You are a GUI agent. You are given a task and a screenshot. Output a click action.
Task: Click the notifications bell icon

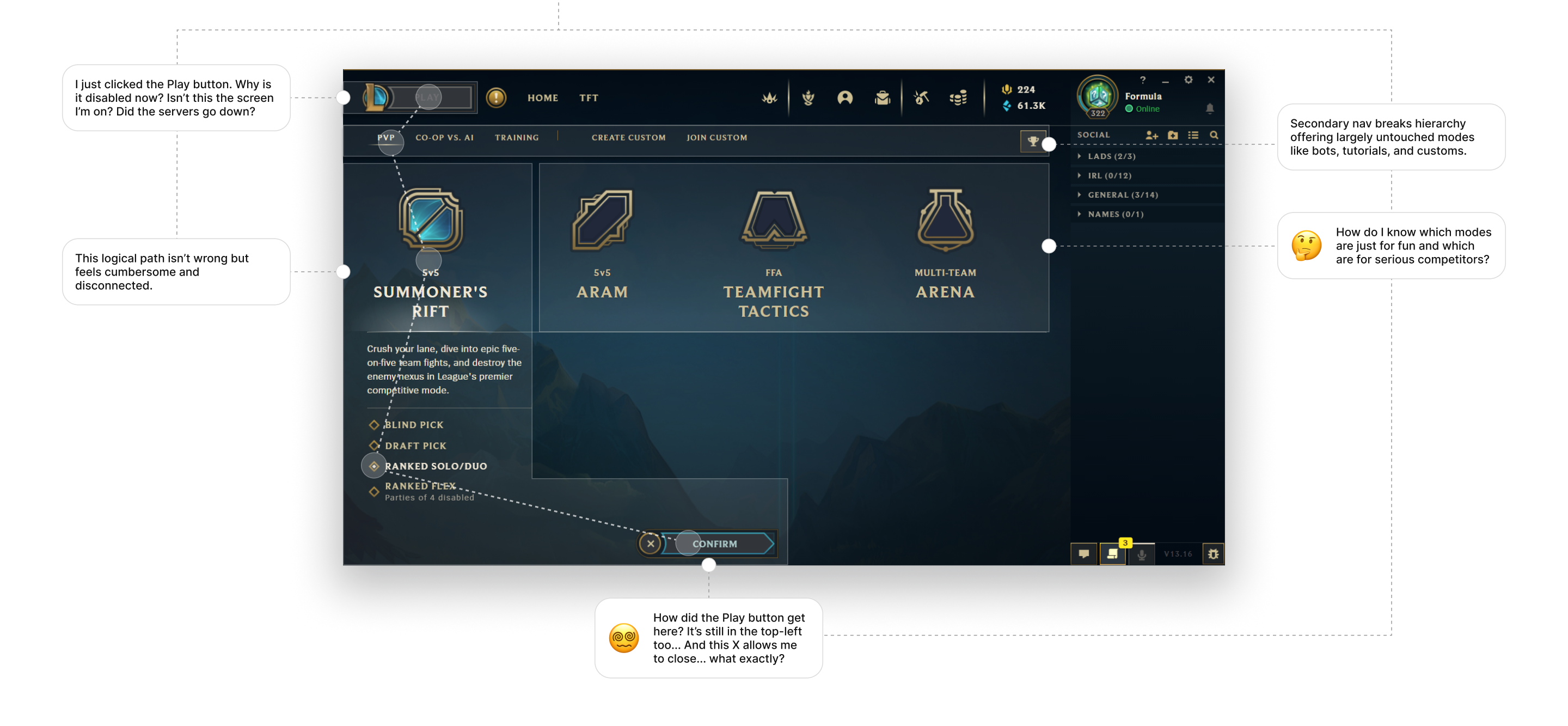click(1209, 108)
